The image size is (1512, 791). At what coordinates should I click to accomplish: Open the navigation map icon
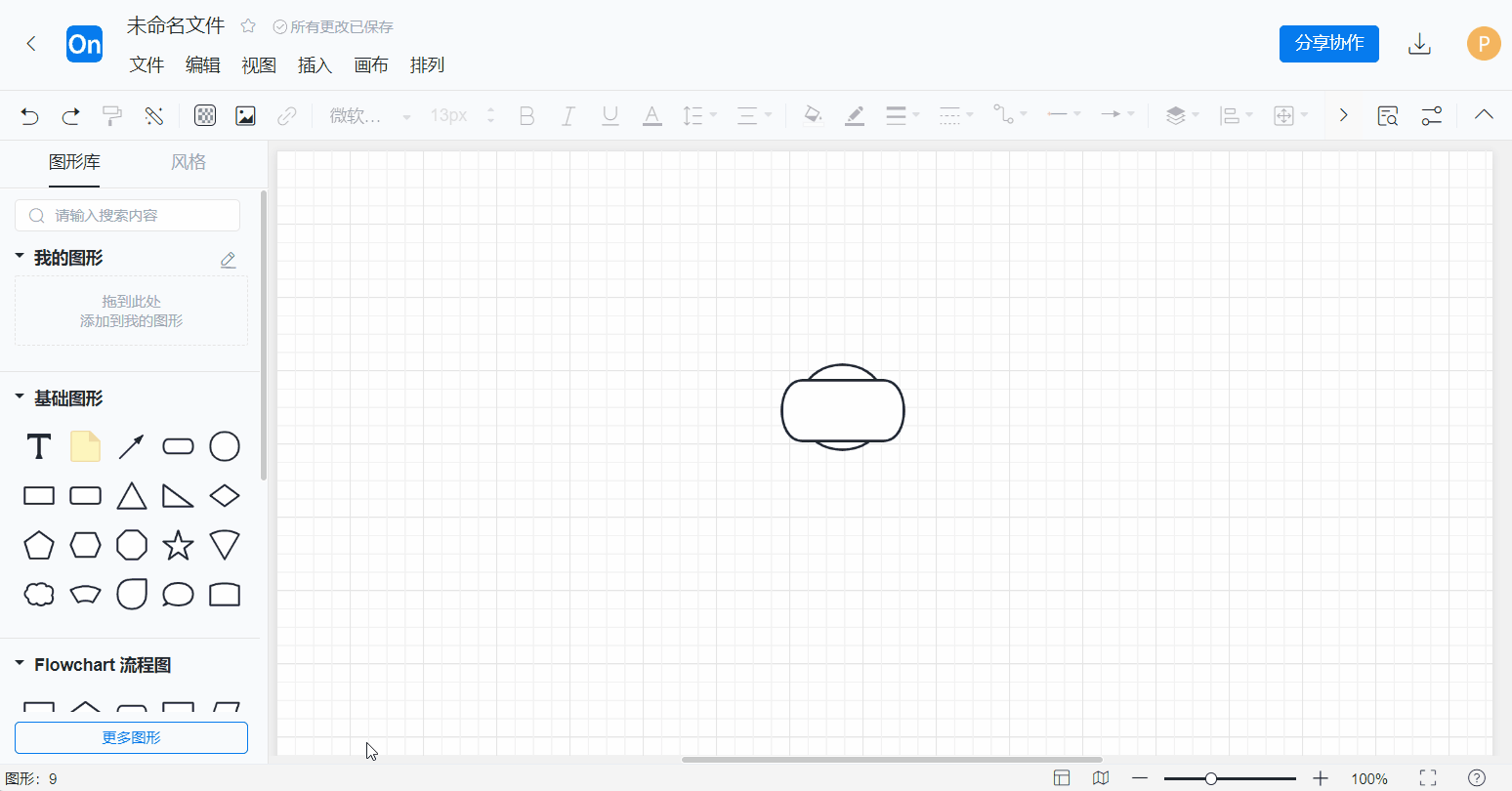pyautogui.click(x=1101, y=778)
